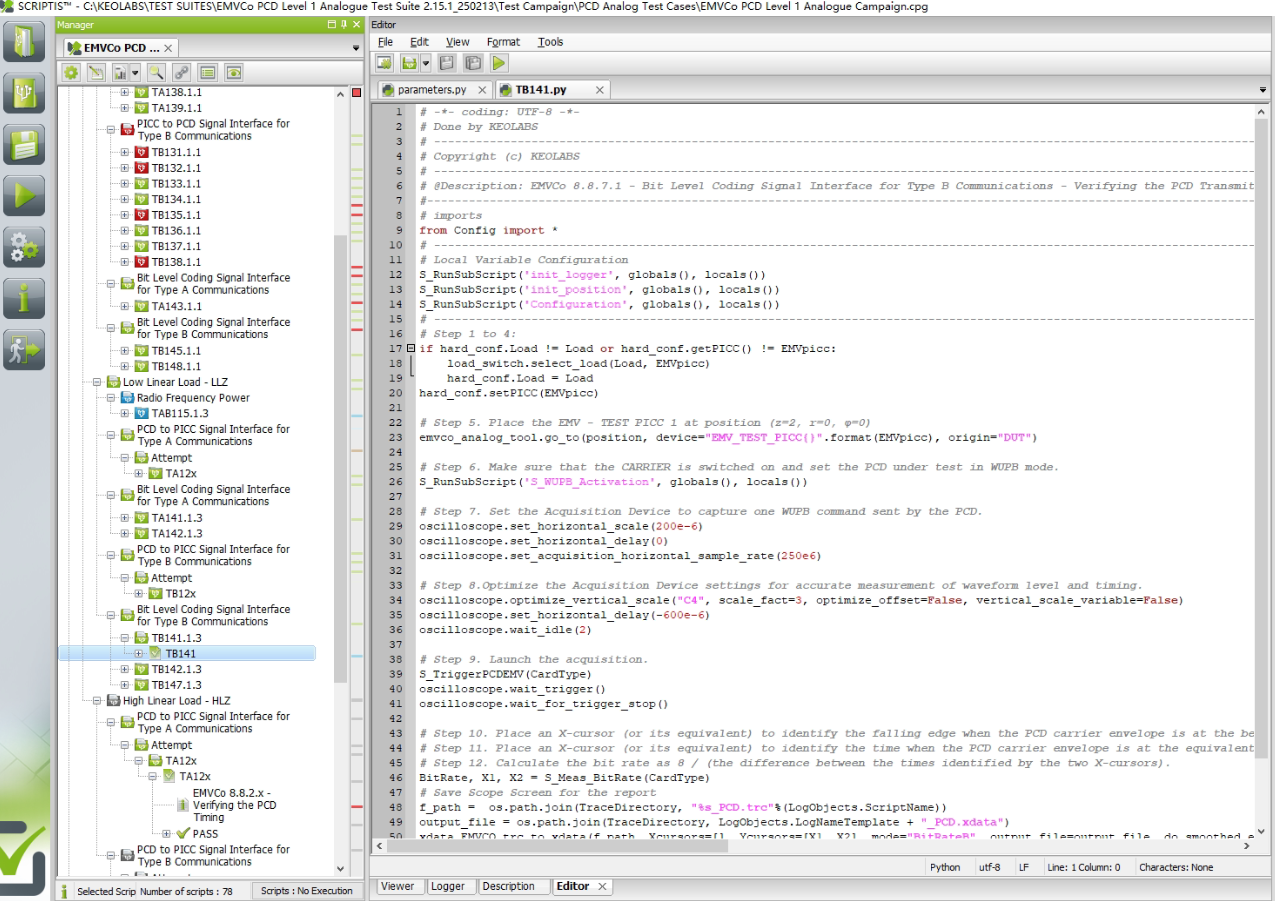Click the save all icon in Editor toolbar
Viewport: 1275px width, 901px height.
pyautogui.click(x=472, y=63)
